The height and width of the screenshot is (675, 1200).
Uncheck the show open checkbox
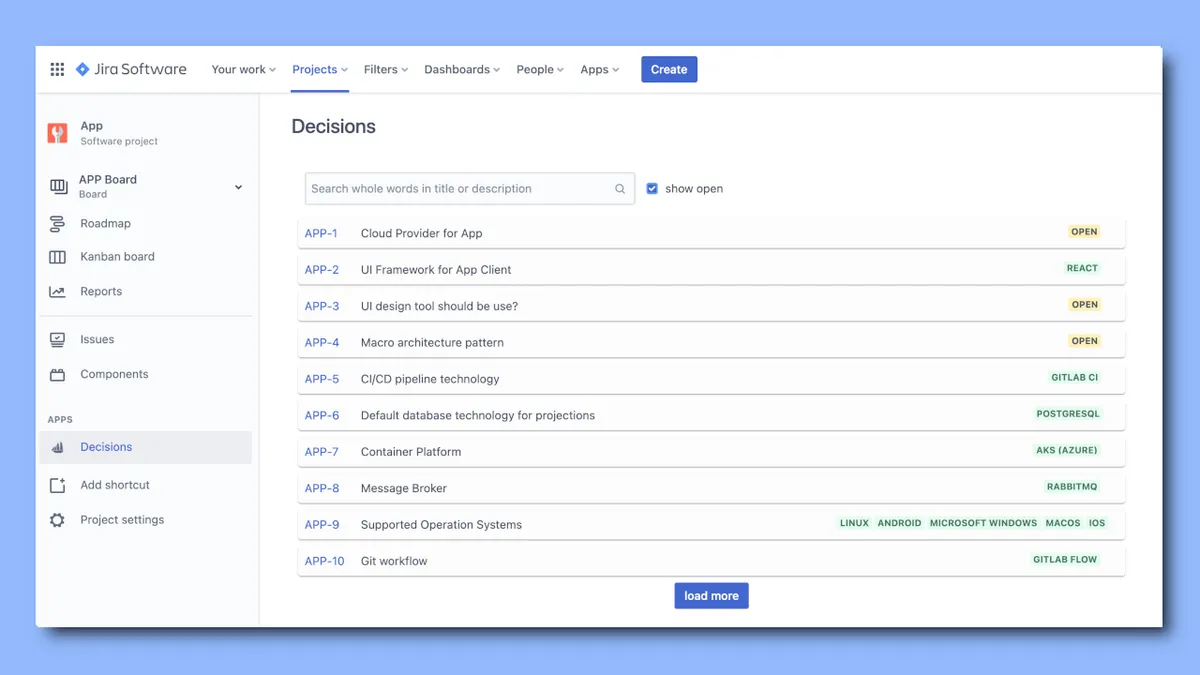pos(652,189)
